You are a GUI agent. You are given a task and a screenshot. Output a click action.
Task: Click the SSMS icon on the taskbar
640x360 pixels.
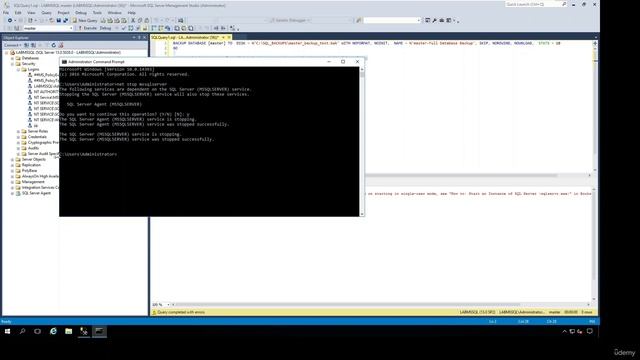(x=84, y=331)
